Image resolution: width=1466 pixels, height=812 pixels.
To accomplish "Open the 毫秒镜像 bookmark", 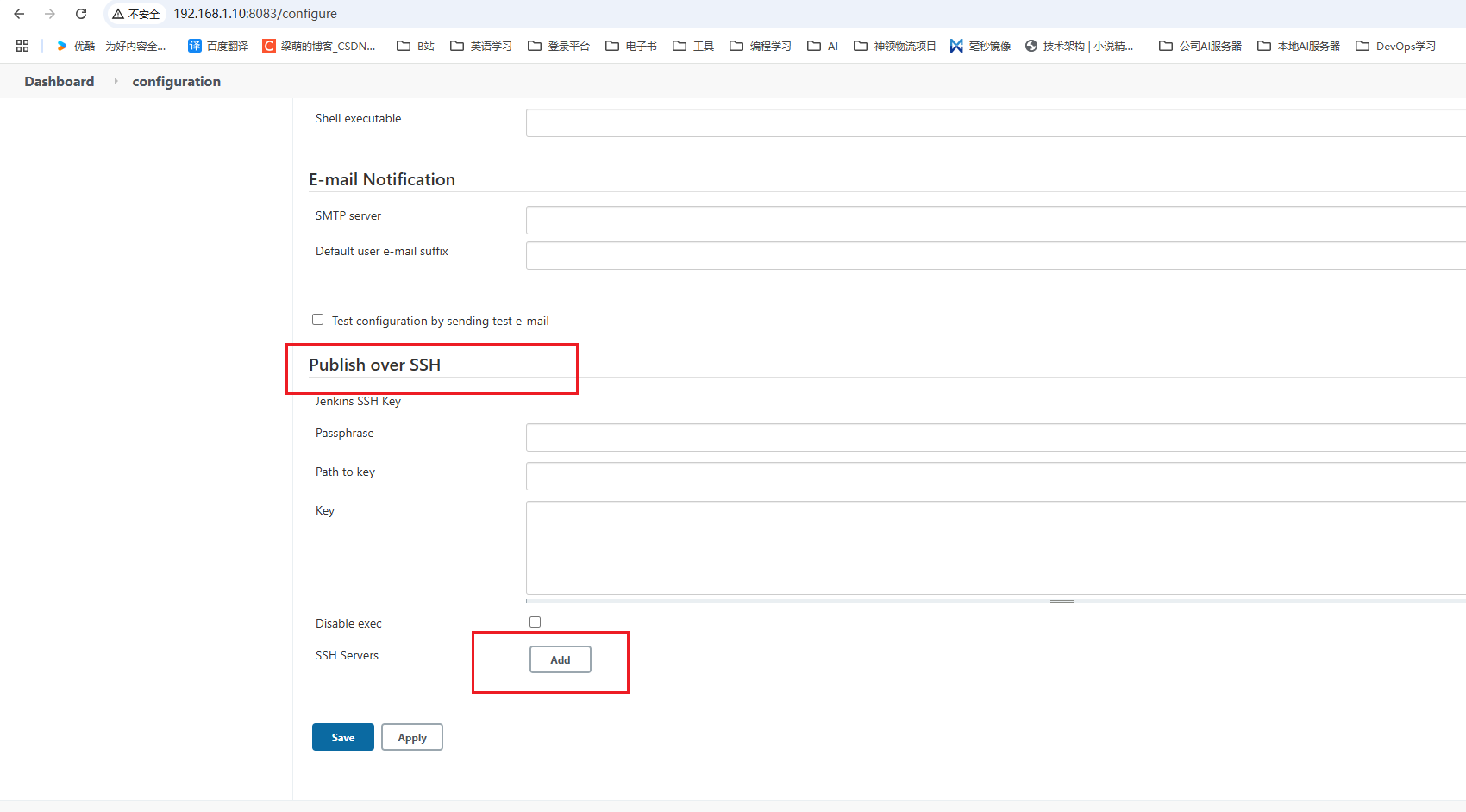I will (x=980, y=46).
